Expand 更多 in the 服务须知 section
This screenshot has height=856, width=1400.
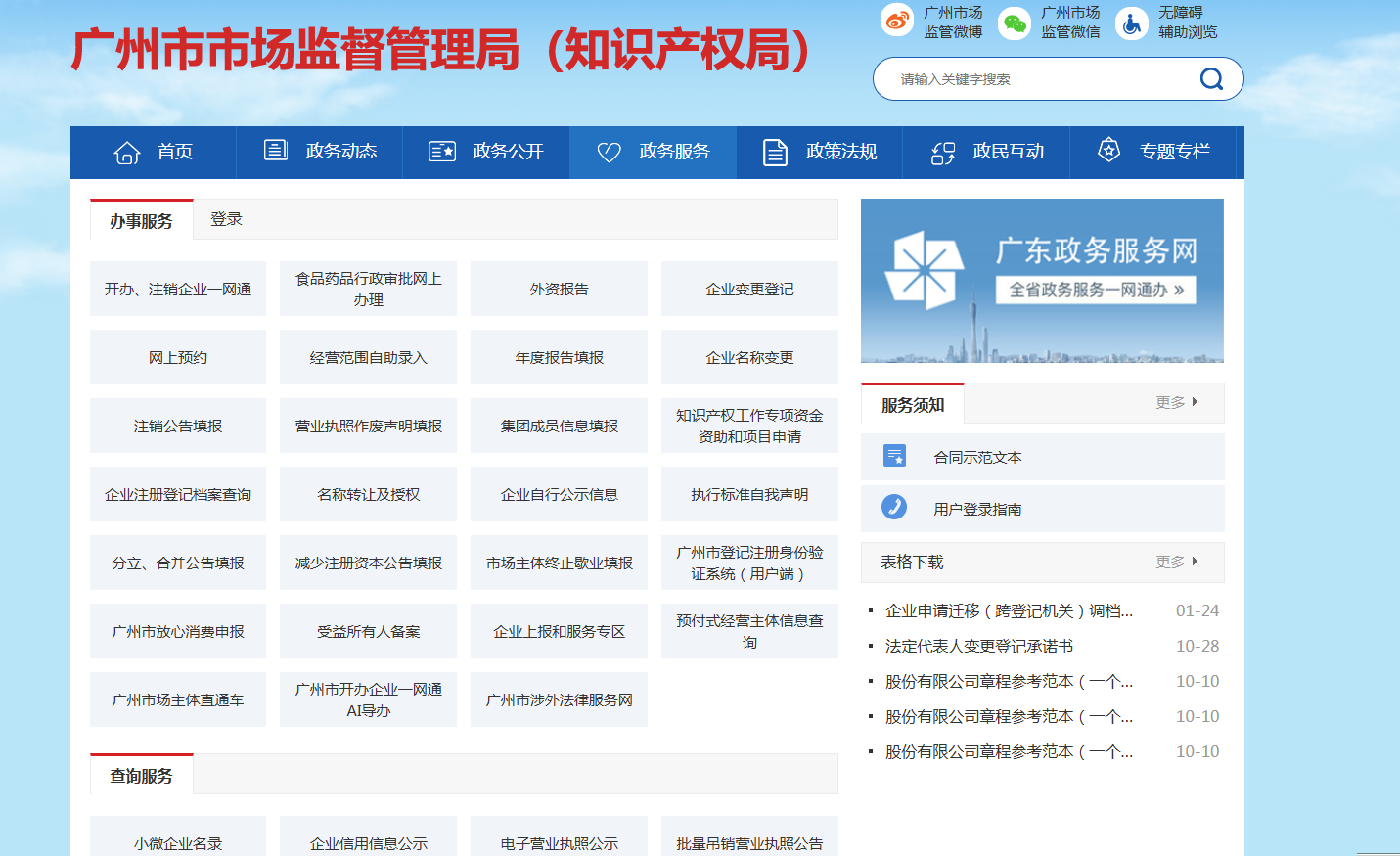1176,402
